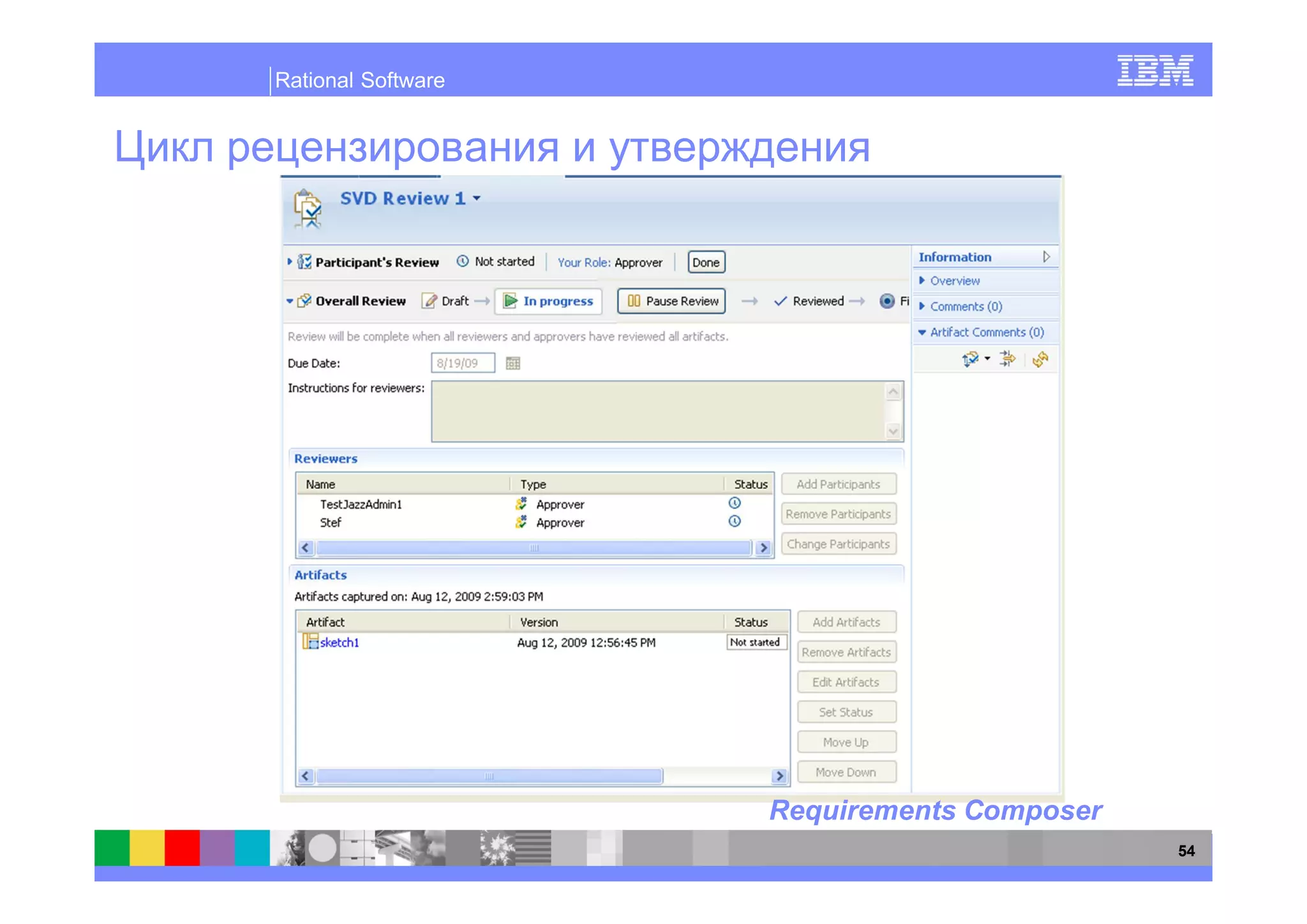The width and height of the screenshot is (1307, 924).
Task: Click the Change Participants button
Action: [x=839, y=544]
